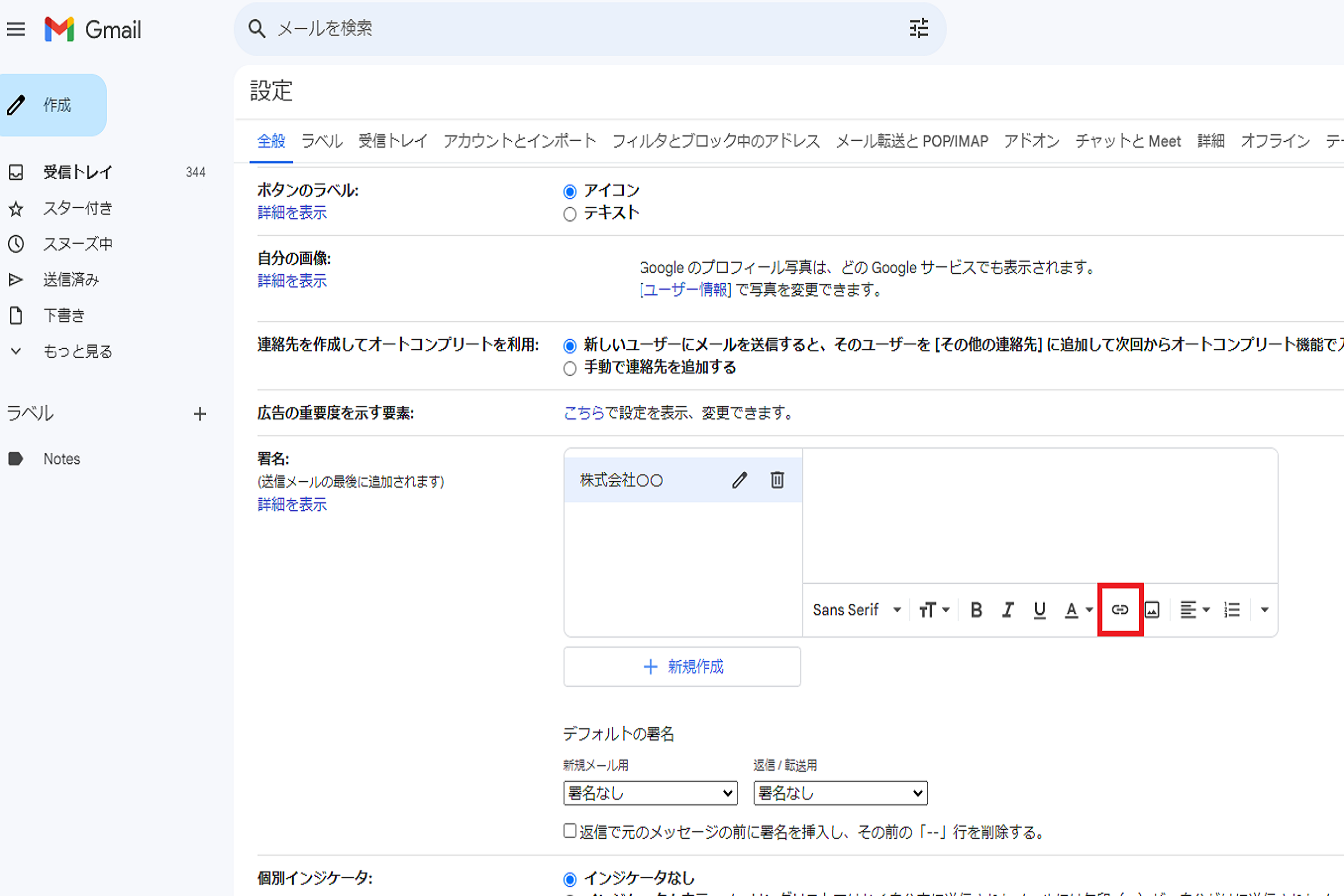Toggle underline formatting in signature editor

pos(1039,610)
